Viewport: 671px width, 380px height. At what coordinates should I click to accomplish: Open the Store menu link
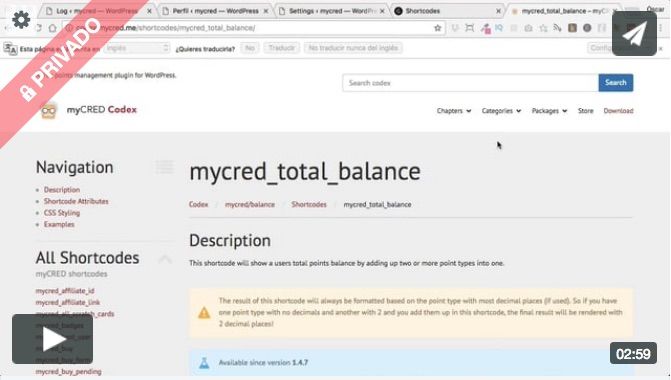pos(585,111)
